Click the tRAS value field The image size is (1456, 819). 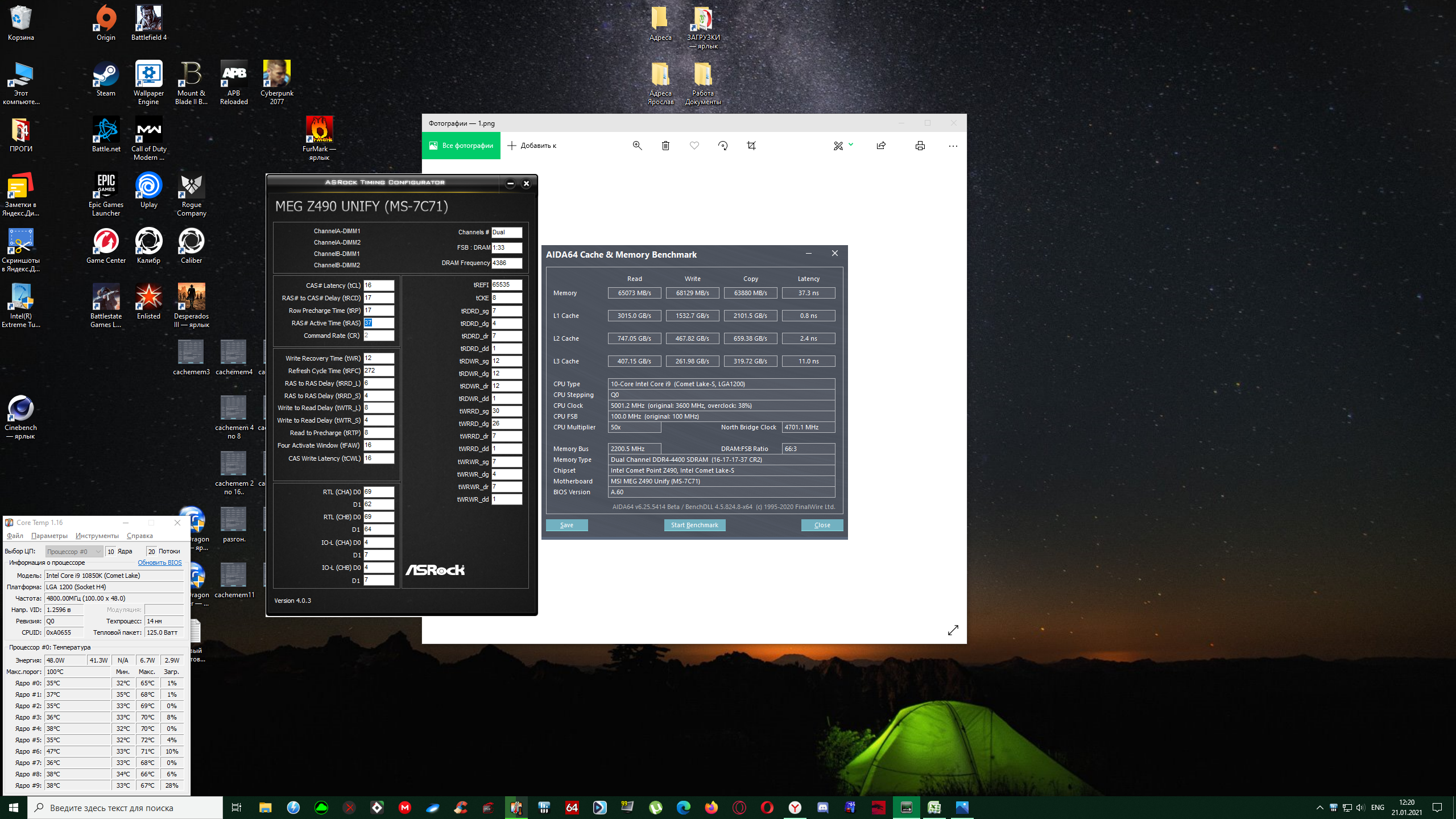click(x=378, y=322)
